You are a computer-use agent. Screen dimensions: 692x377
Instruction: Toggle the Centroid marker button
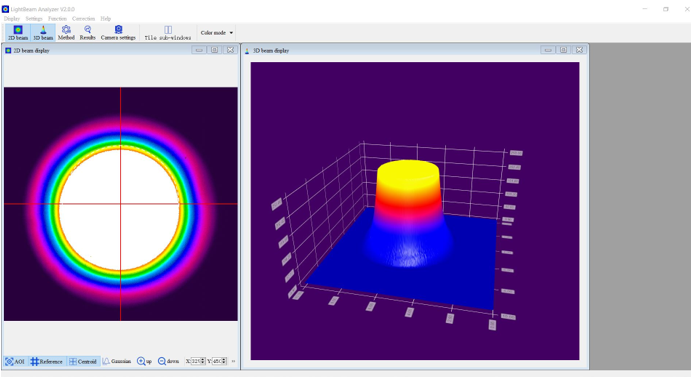[x=83, y=361]
